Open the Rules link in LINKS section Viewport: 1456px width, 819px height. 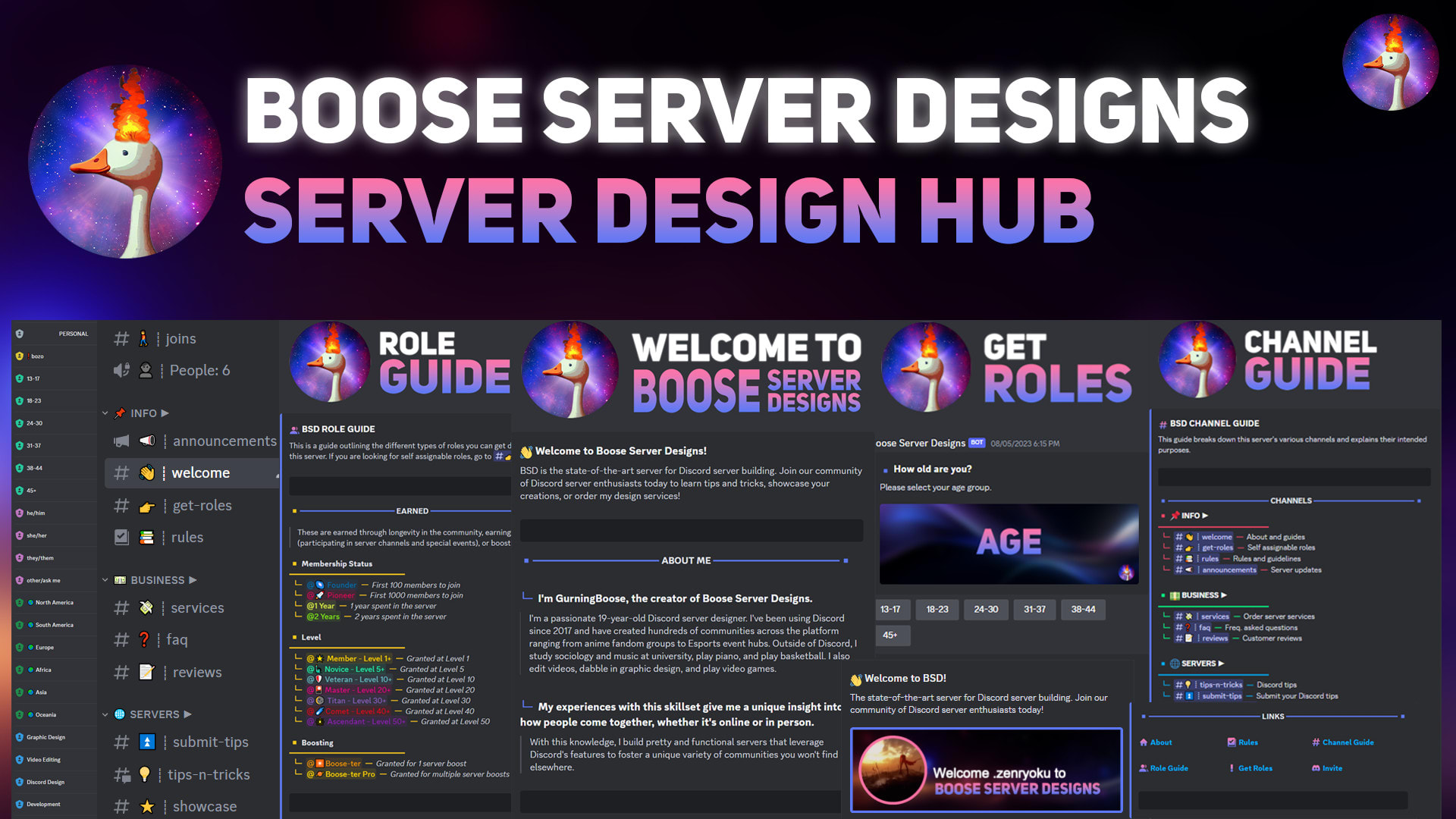tap(1243, 742)
